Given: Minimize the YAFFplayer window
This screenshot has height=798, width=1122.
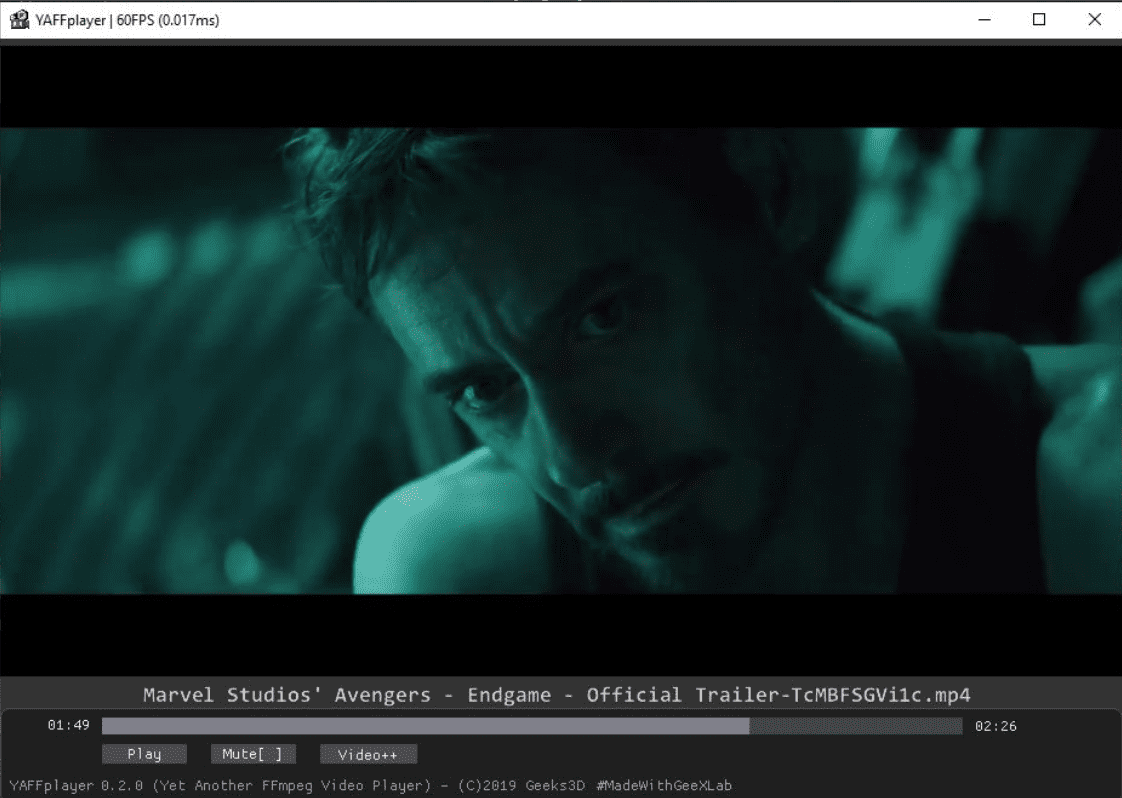Looking at the screenshot, I should [x=985, y=20].
